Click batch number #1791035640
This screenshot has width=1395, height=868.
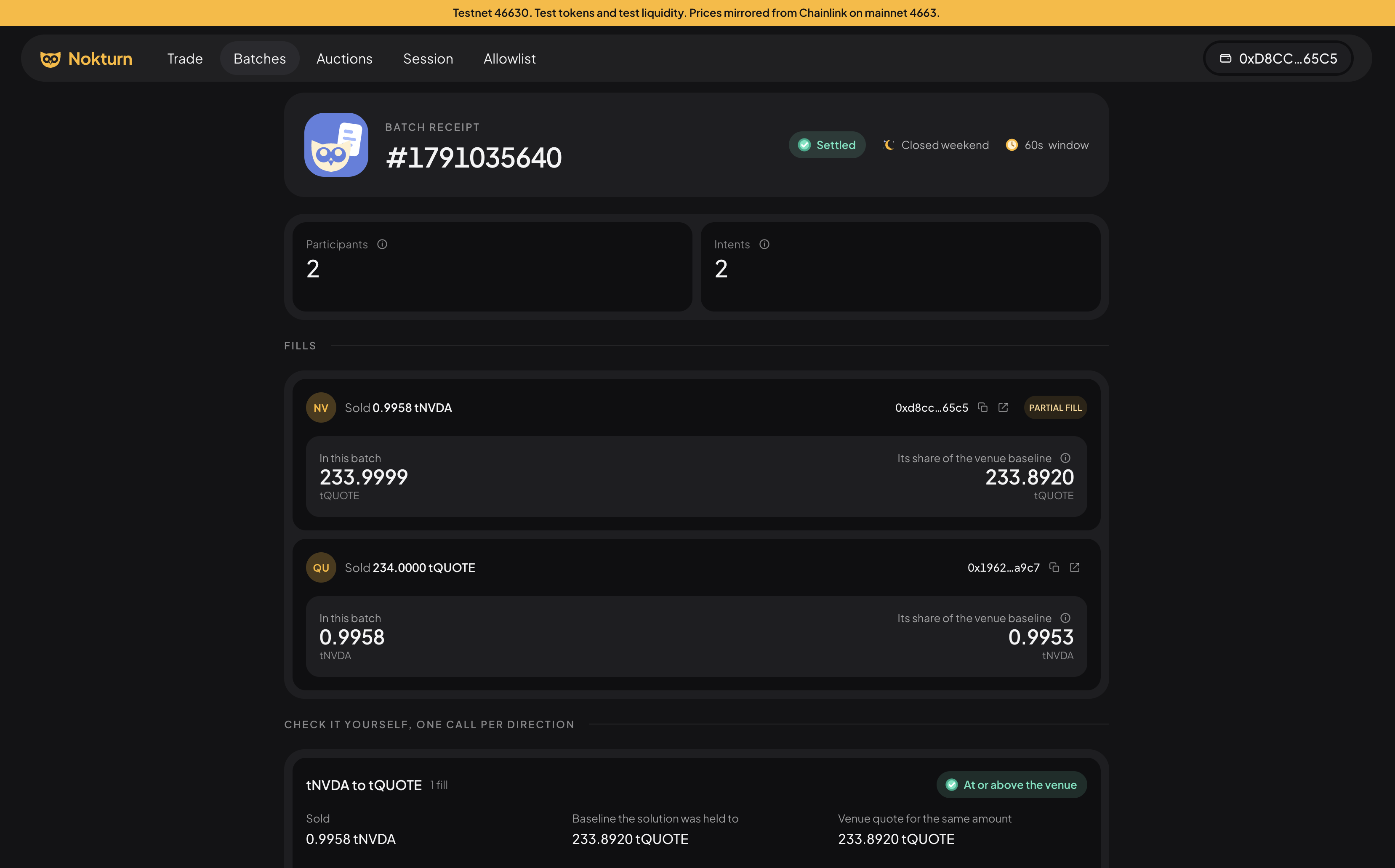tap(474, 158)
